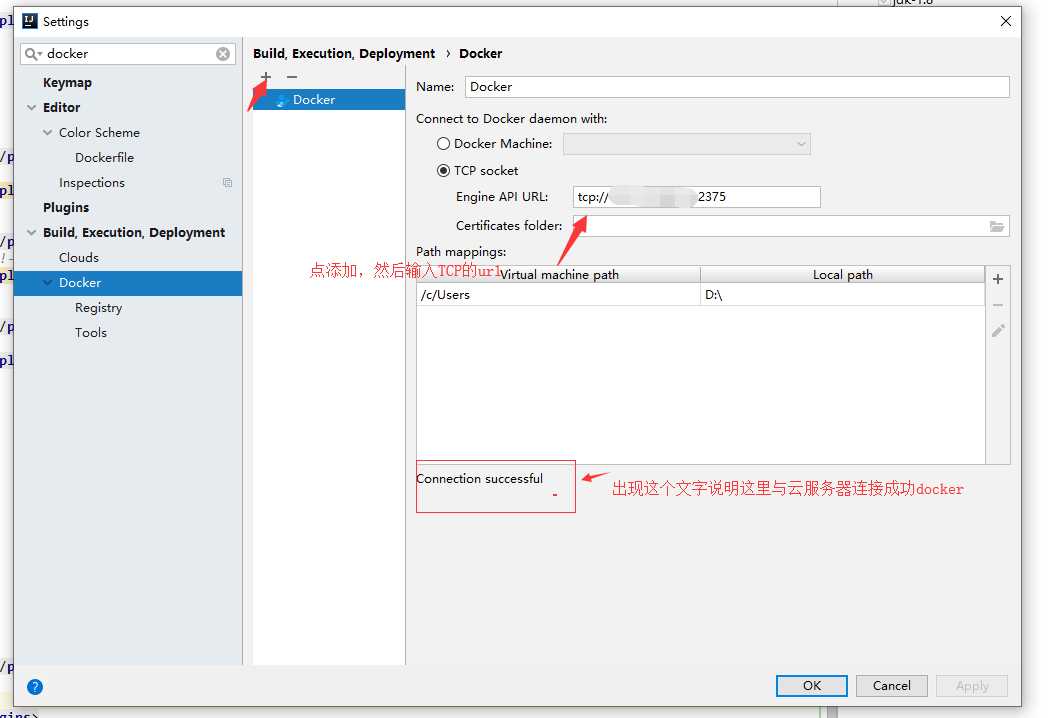Open Docker Tools settings
The height and width of the screenshot is (718, 1053).
[91, 332]
